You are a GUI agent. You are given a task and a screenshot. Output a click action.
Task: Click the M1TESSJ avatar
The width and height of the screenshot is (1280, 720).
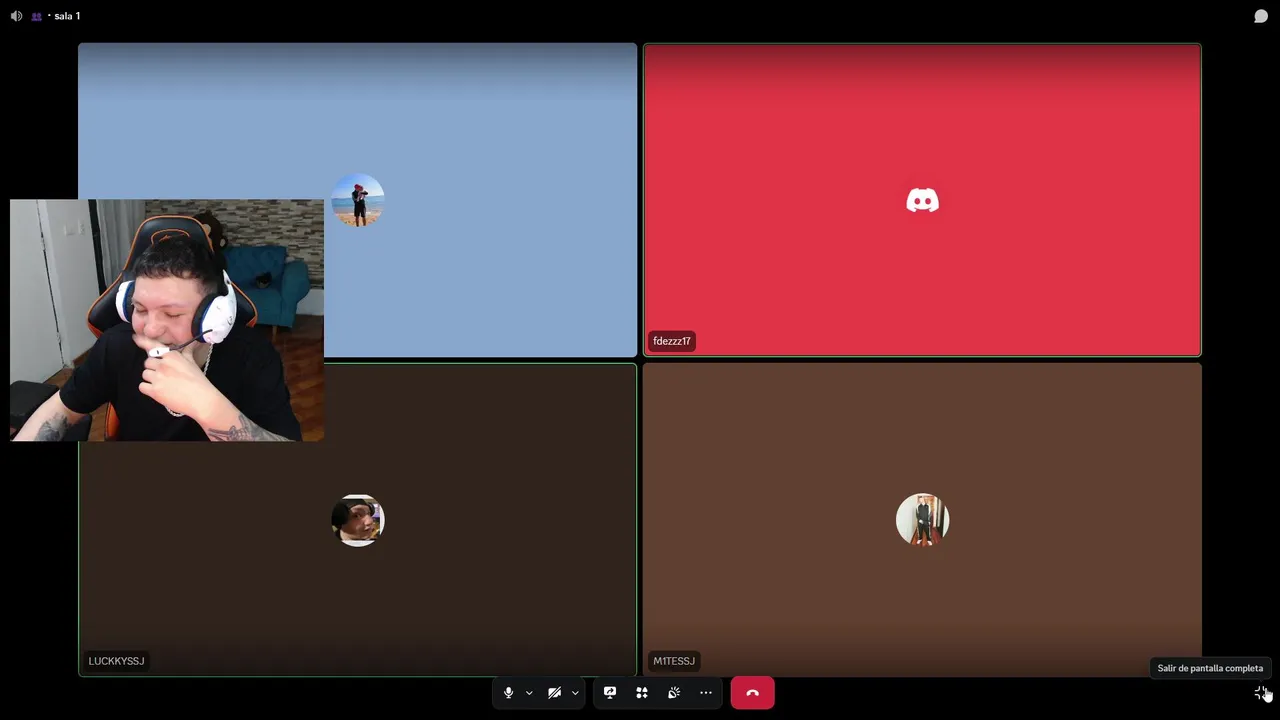coord(922,520)
